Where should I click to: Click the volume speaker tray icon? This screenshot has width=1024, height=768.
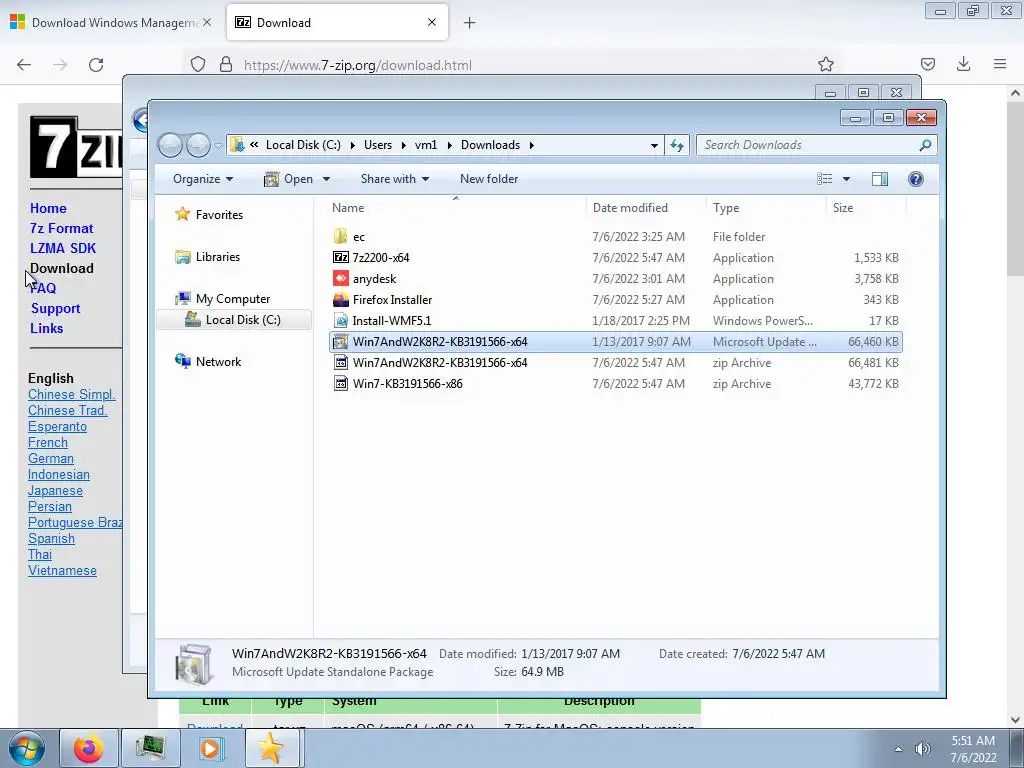(x=922, y=749)
